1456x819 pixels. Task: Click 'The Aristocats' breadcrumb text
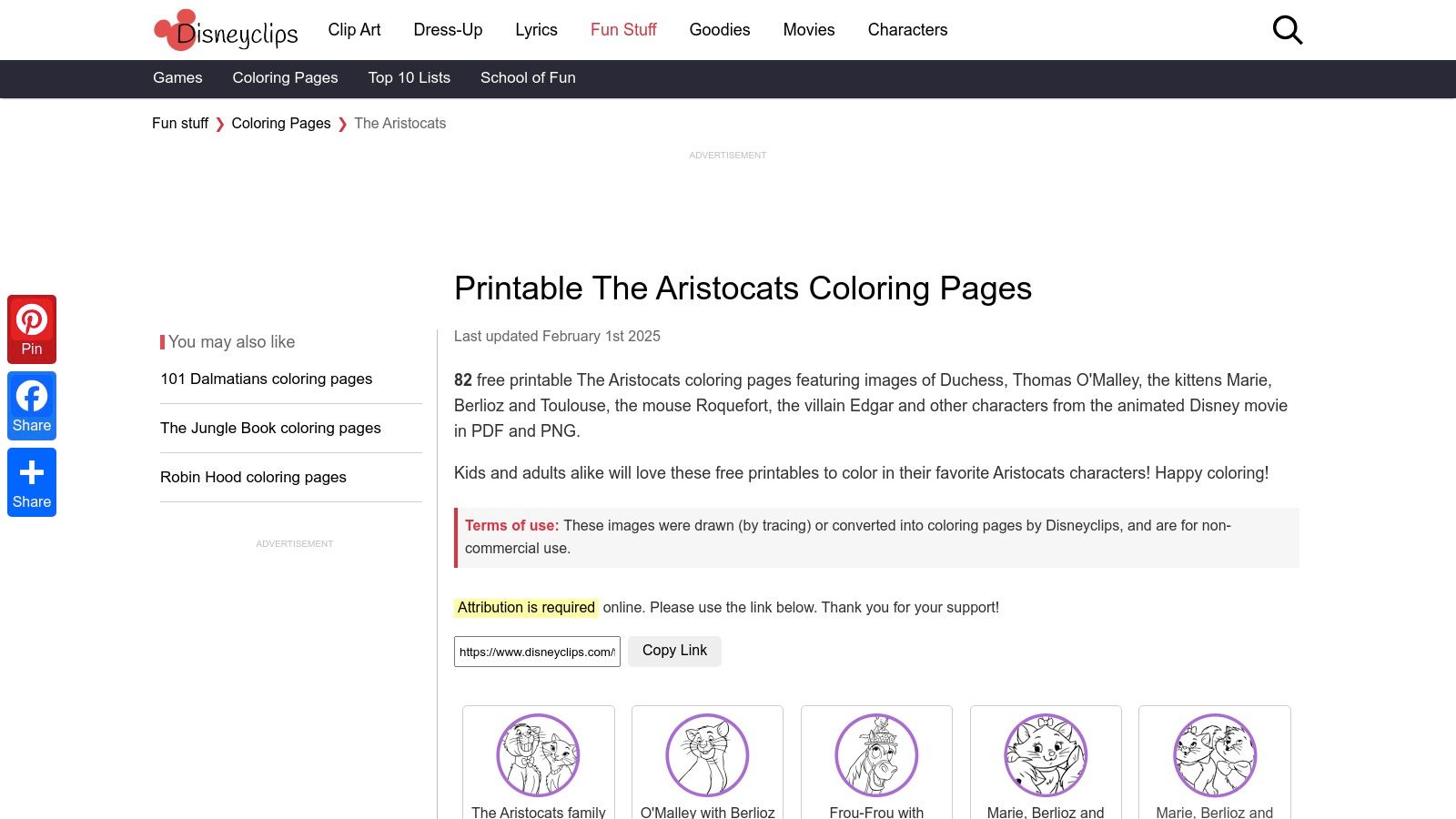click(x=400, y=124)
